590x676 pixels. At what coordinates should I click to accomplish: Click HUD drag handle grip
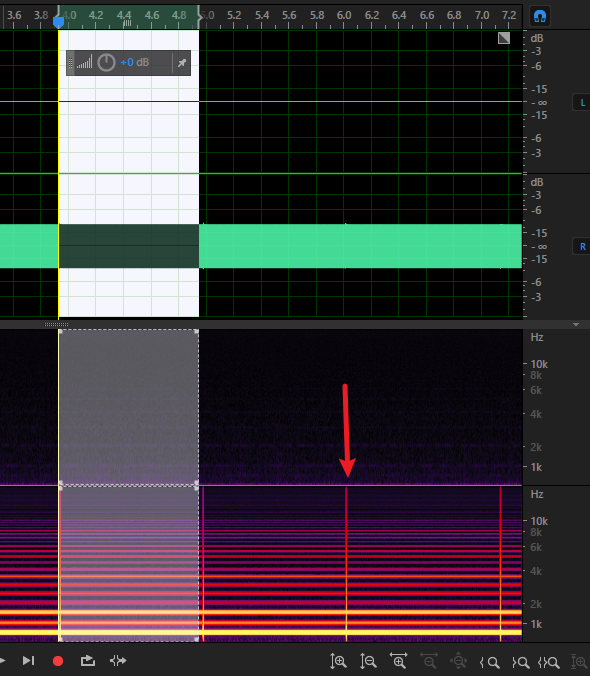pos(71,63)
